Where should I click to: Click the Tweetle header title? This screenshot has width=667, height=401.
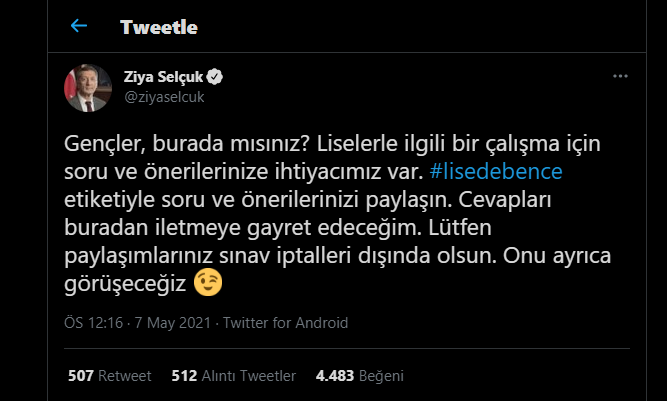[159, 27]
